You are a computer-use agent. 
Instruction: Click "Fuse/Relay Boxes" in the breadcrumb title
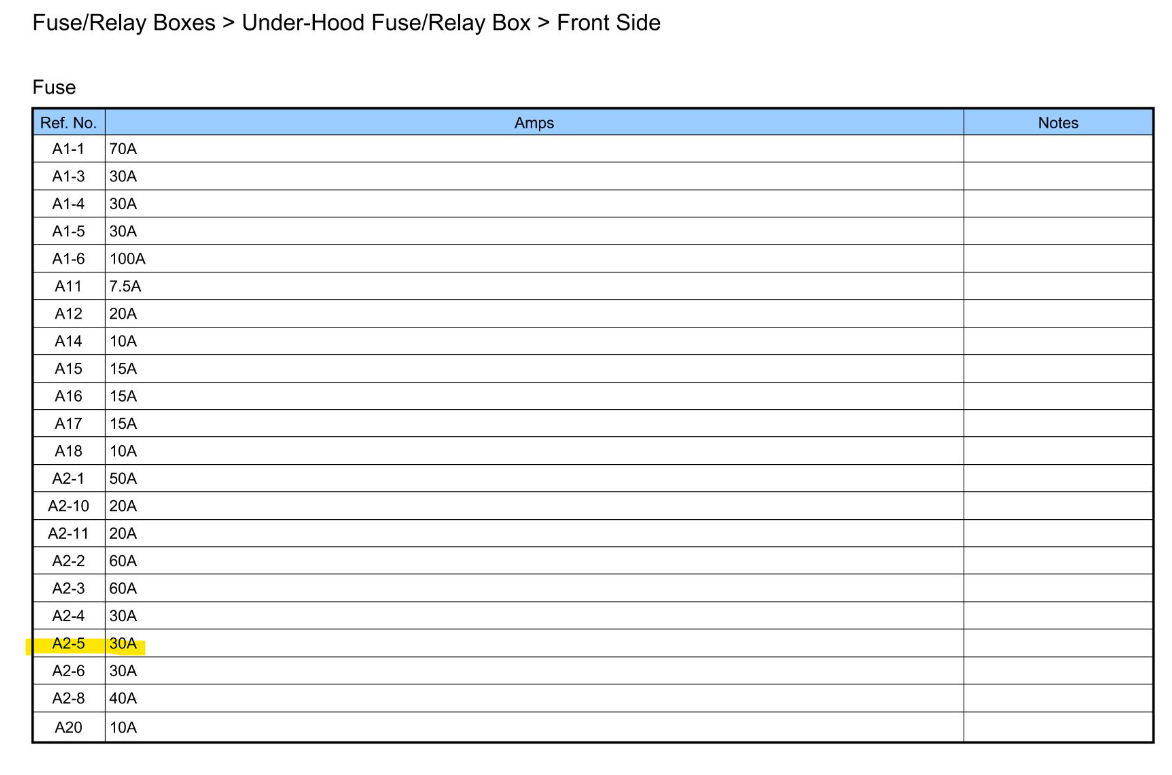124,23
